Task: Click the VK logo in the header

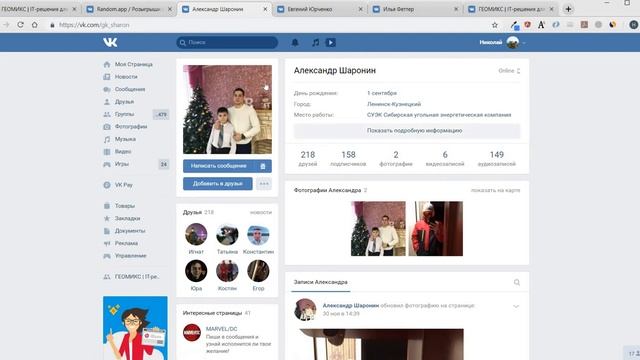Action: pyautogui.click(x=110, y=42)
